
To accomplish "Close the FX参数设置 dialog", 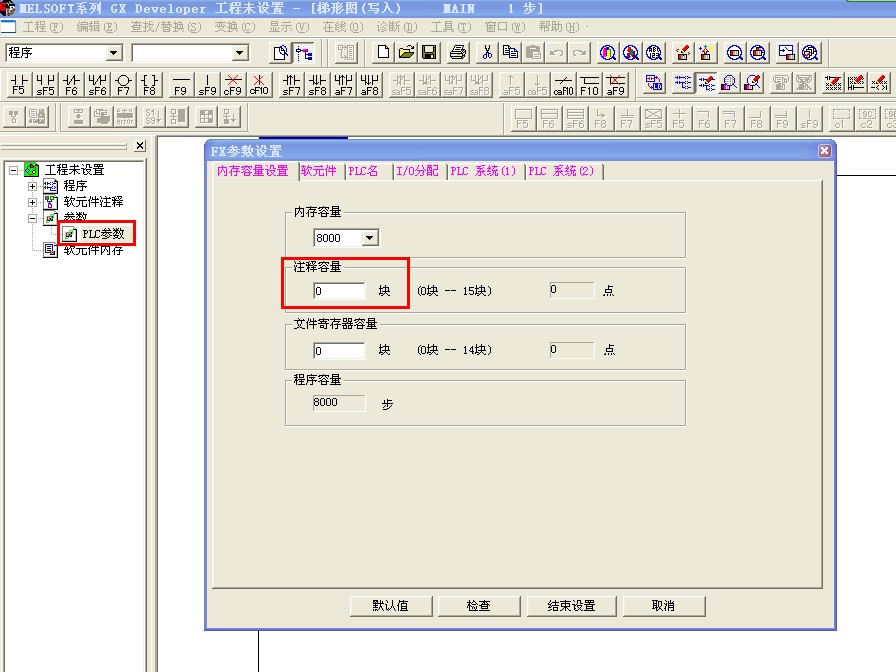I will pos(824,151).
